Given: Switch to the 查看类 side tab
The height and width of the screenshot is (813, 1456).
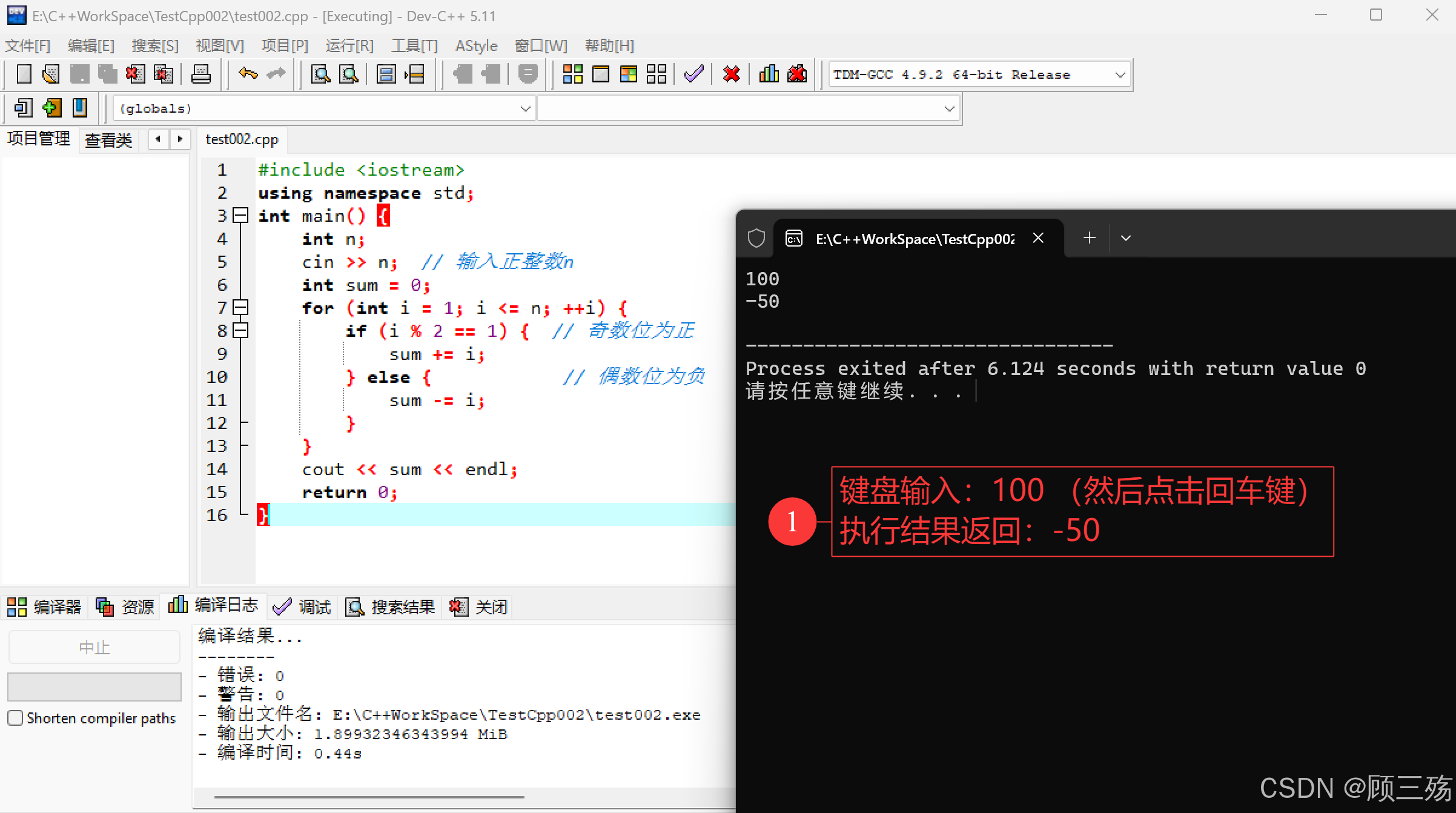Looking at the screenshot, I should pos(108,141).
